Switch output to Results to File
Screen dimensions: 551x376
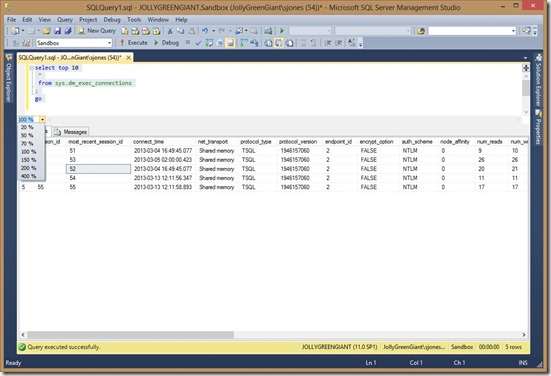[x=289, y=43]
